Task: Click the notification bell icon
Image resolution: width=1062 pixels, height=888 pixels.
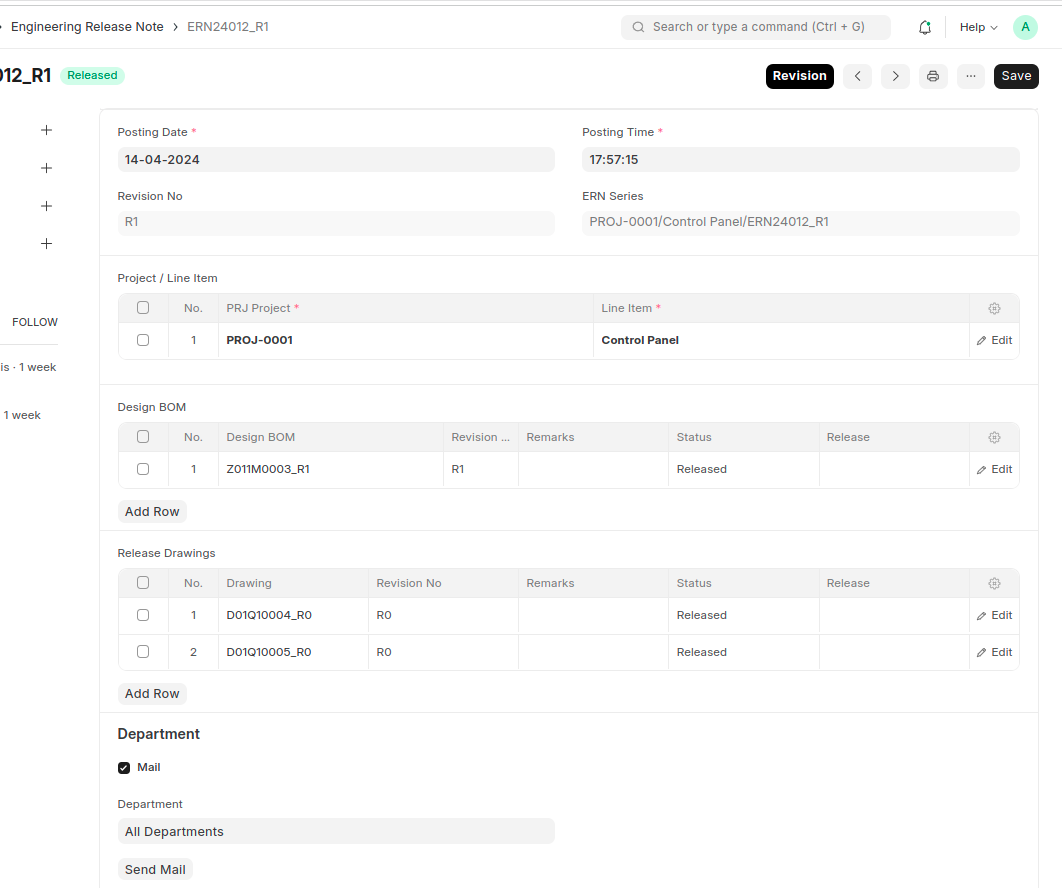Action: pyautogui.click(x=925, y=27)
